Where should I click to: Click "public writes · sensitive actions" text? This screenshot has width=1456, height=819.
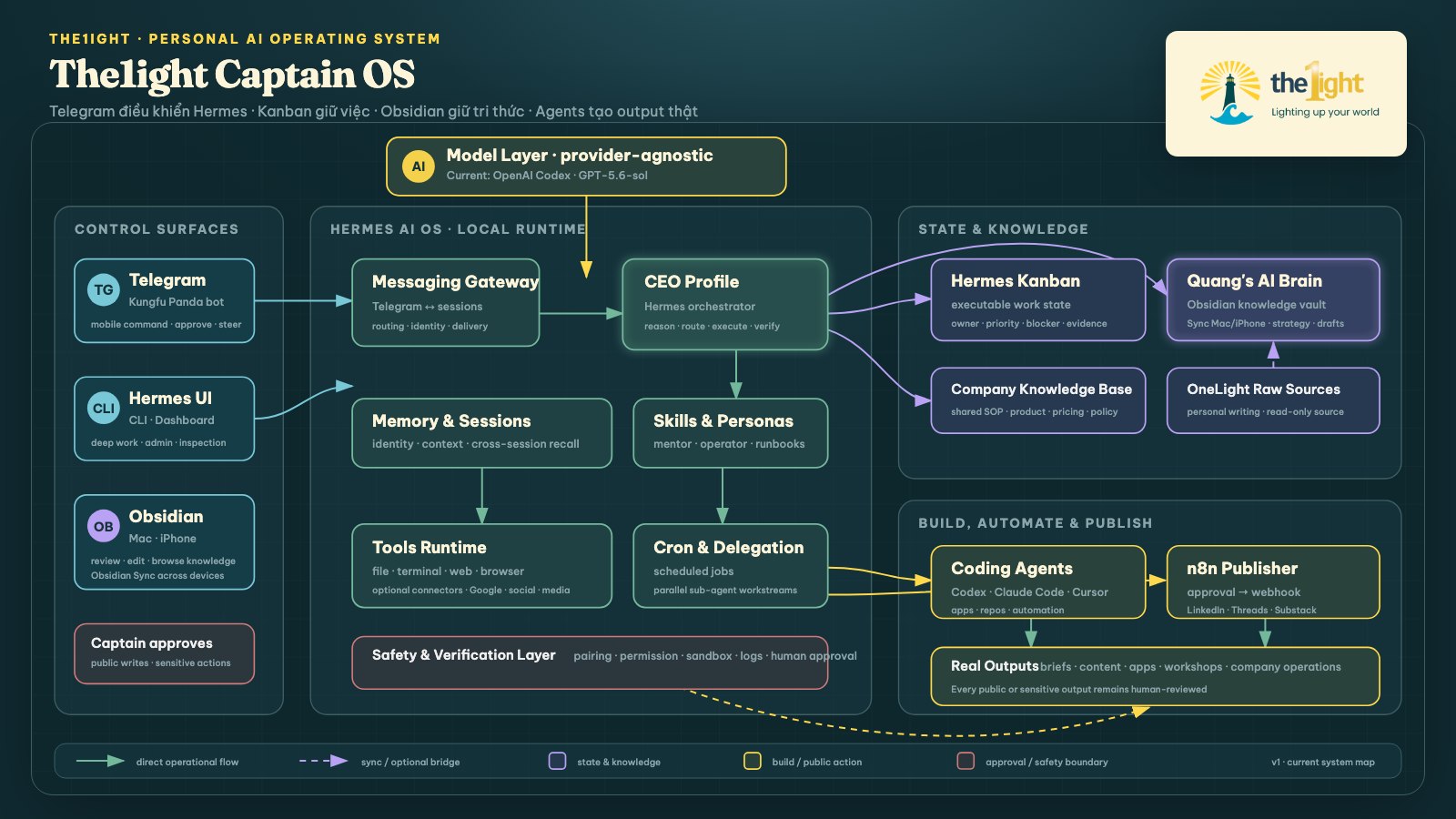tap(161, 663)
